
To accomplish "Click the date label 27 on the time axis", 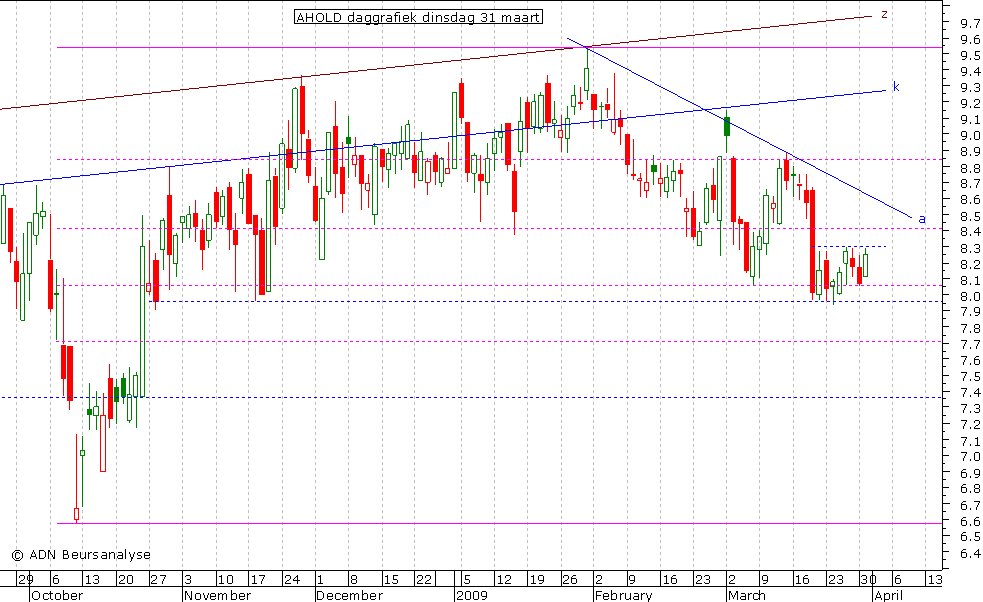I will [x=159, y=579].
